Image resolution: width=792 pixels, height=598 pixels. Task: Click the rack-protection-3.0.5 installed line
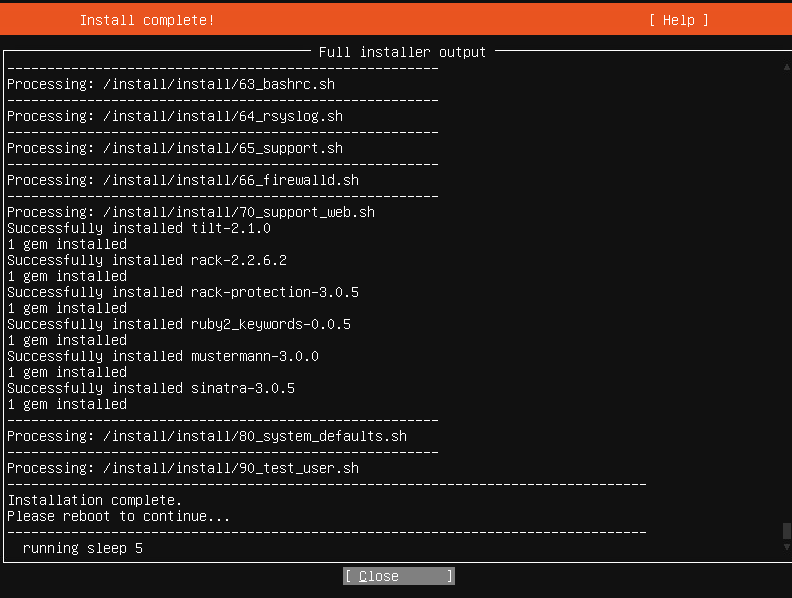pos(183,292)
